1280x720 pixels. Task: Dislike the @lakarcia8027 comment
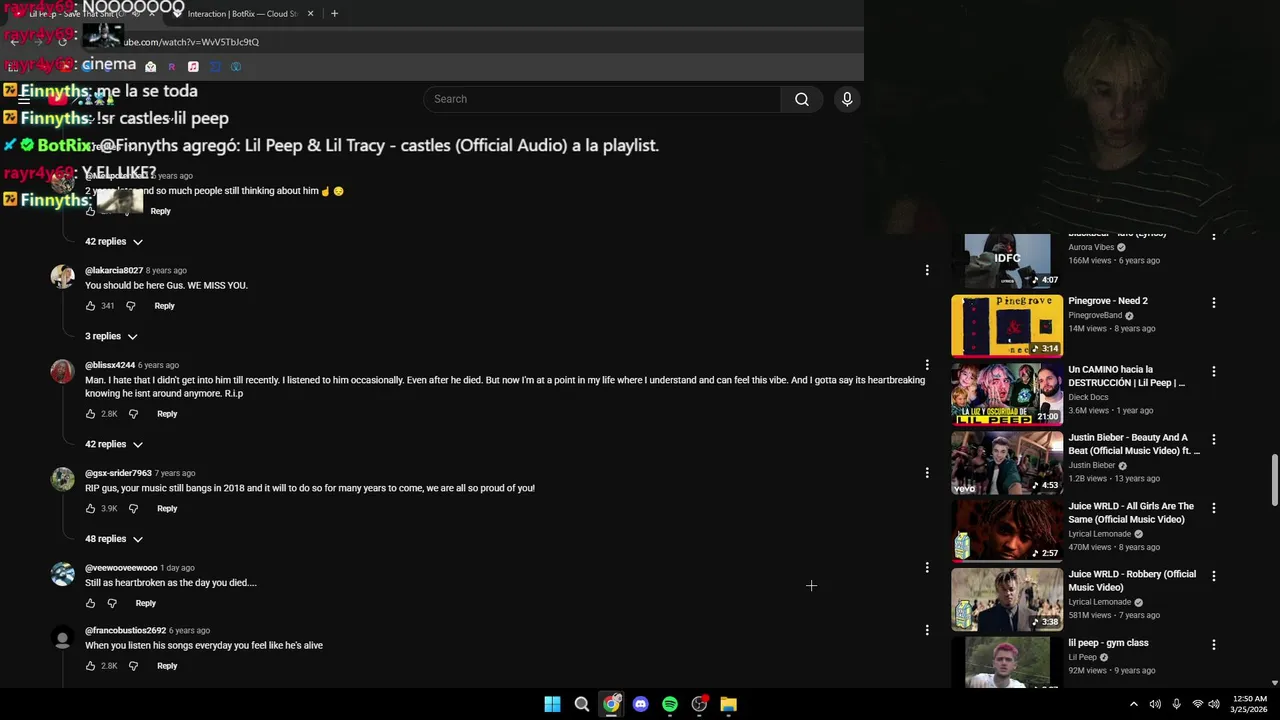tap(130, 306)
